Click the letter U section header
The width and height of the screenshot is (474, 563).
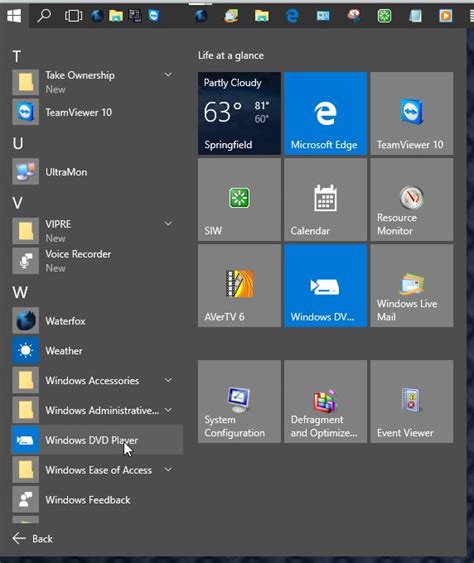[x=18, y=143]
